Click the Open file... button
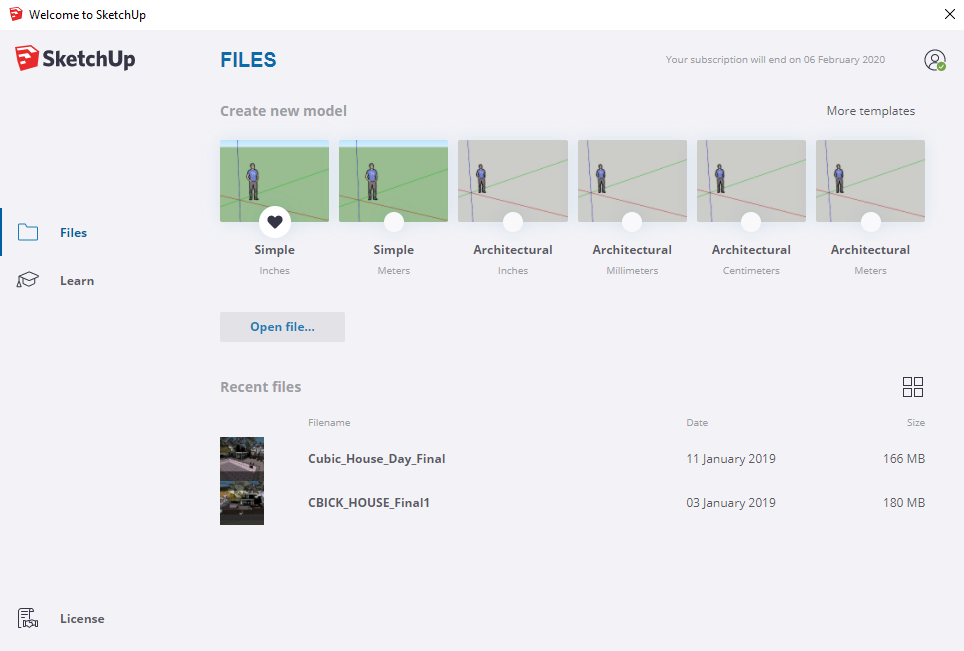The height and width of the screenshot is (651, 964). point(282,326)
